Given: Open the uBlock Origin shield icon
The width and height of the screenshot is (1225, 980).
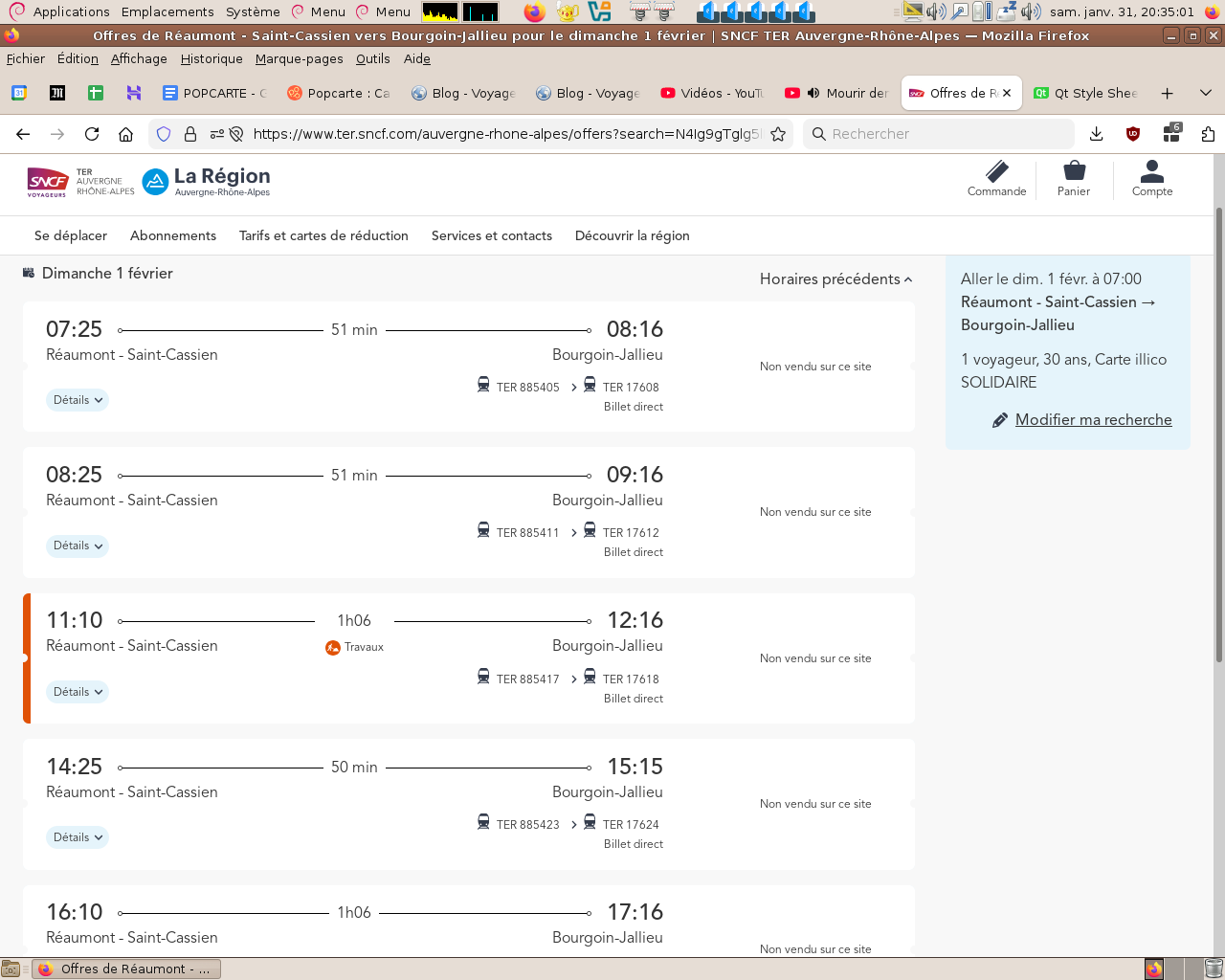Looking at the screenshot, I should 1133,134.
